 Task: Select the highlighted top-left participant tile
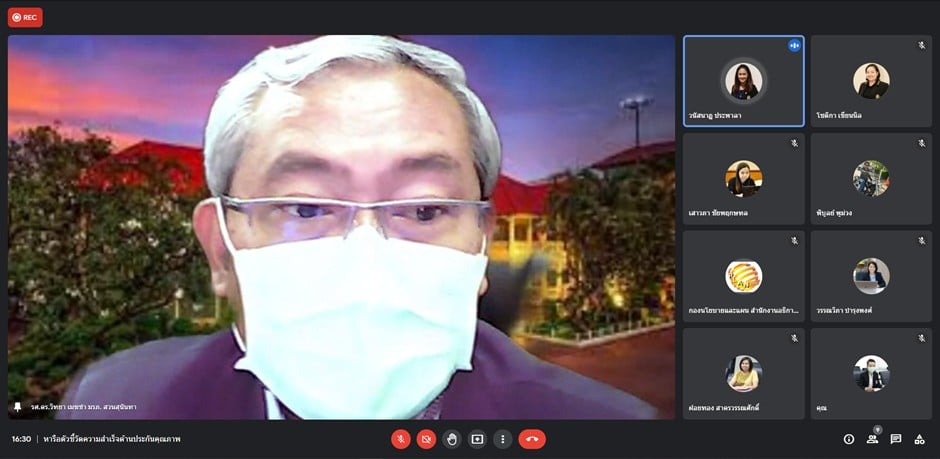coord(743,81)
